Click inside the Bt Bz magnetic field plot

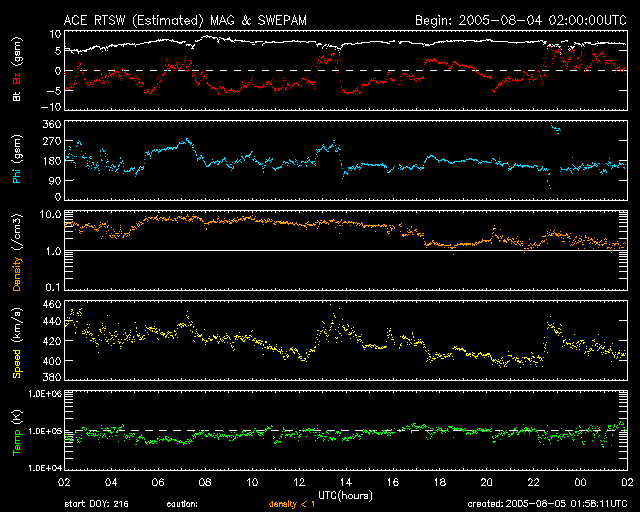coord(346,70)
